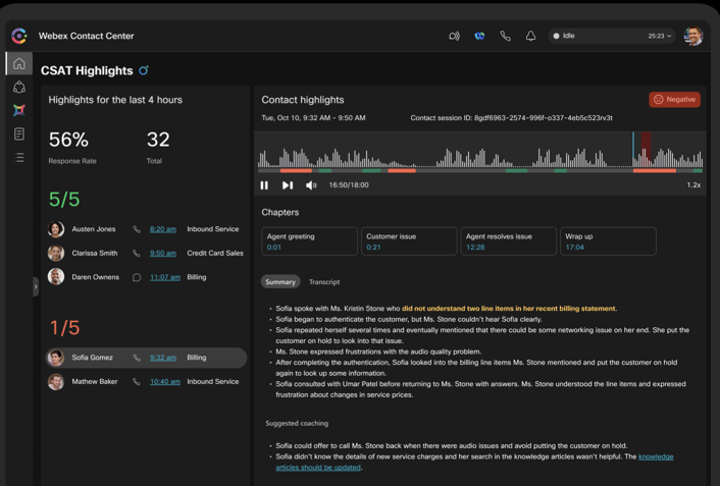The width and height of the screenshot is (720, 486).
Task: Jump to Wrap up chapter
Action: pos(608,241)
